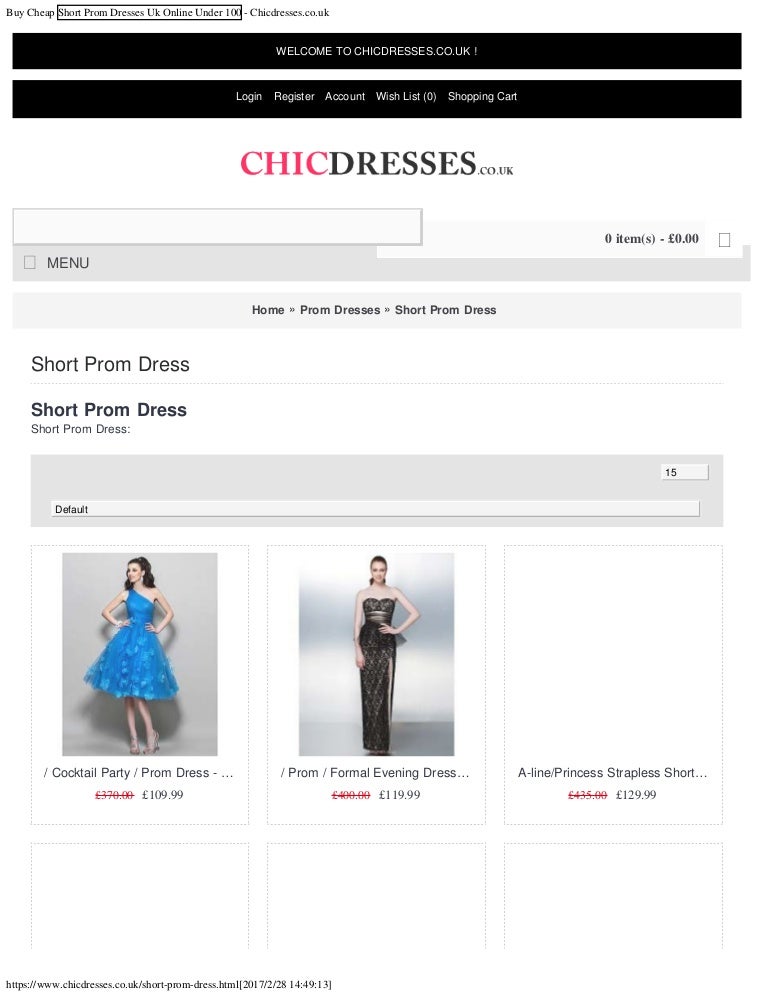Click the 0 item(s) - £0.00 cart summary

[x=651, y=239]
